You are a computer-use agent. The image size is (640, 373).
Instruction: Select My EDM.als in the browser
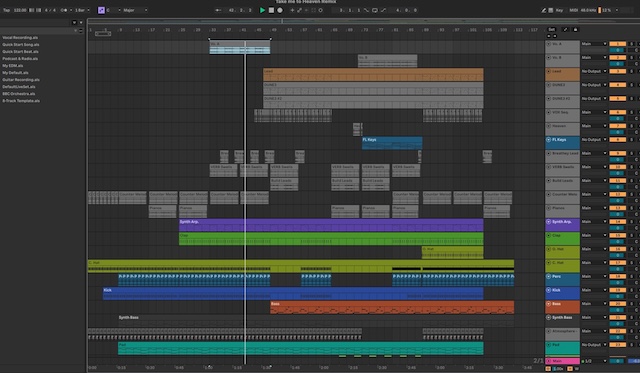(x=13, y=65)
